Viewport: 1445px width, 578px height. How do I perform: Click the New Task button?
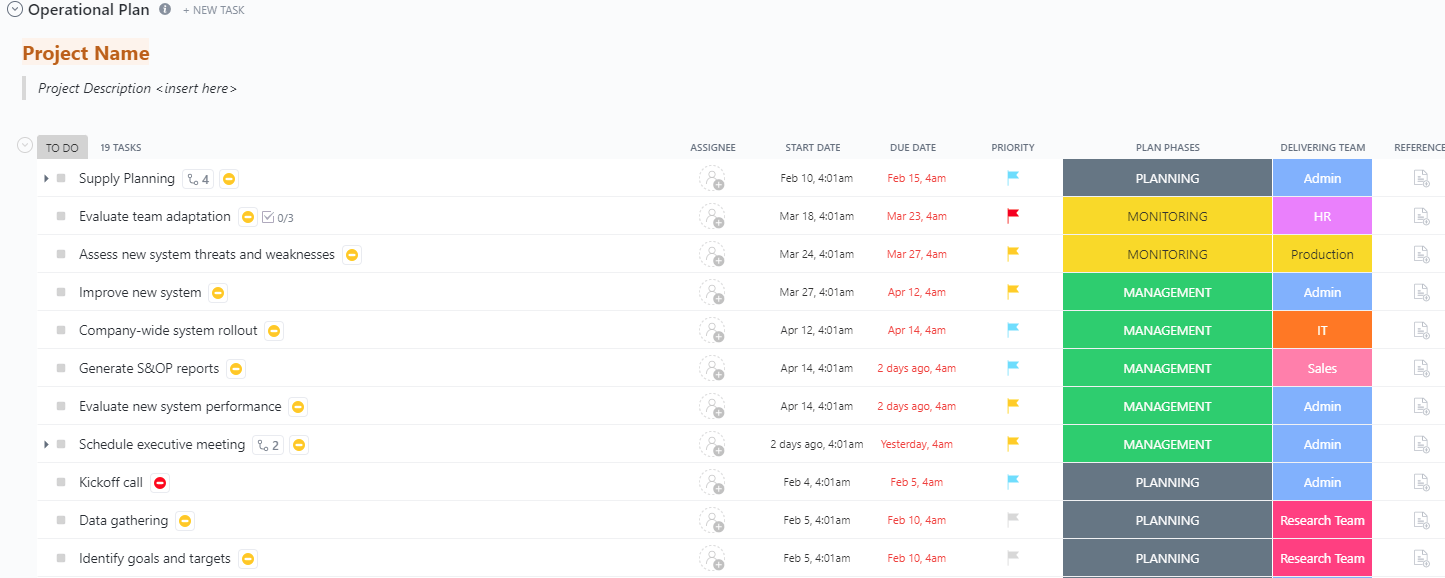pyautogui.click(x=214, y=10)
